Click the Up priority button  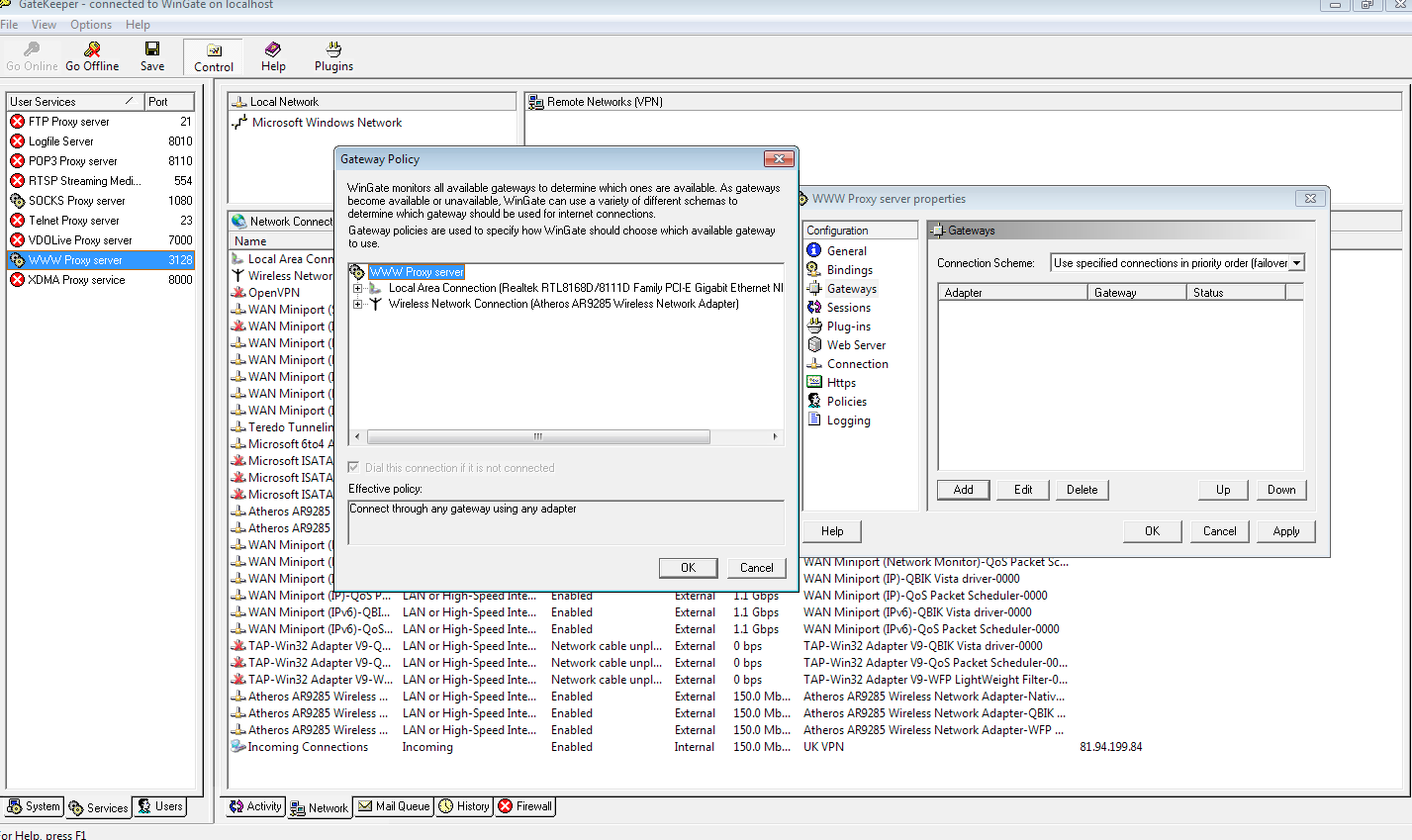click(1223, 490)
